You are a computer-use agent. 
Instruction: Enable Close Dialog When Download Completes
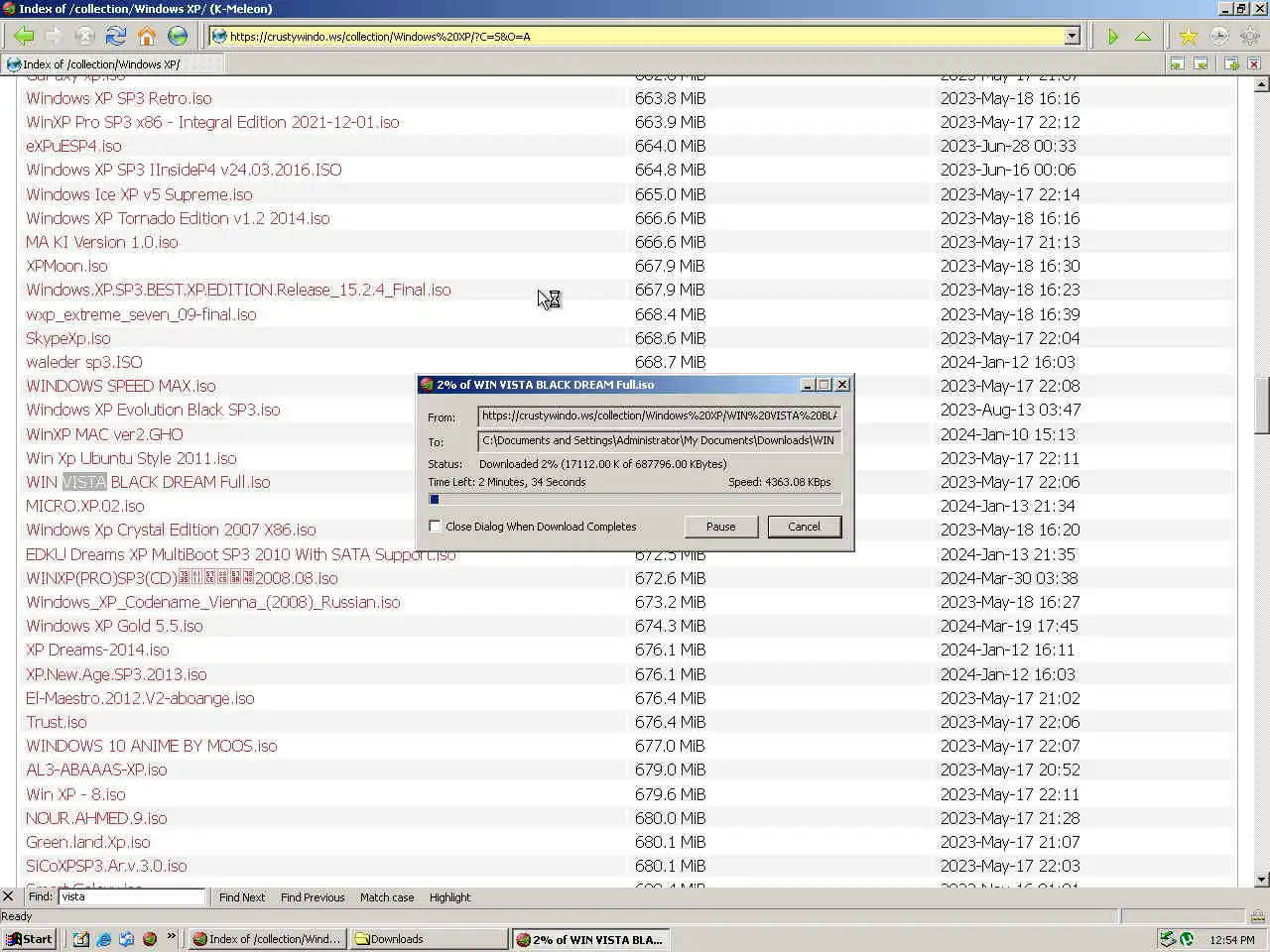pyautogui.click(x=435, y=527)
